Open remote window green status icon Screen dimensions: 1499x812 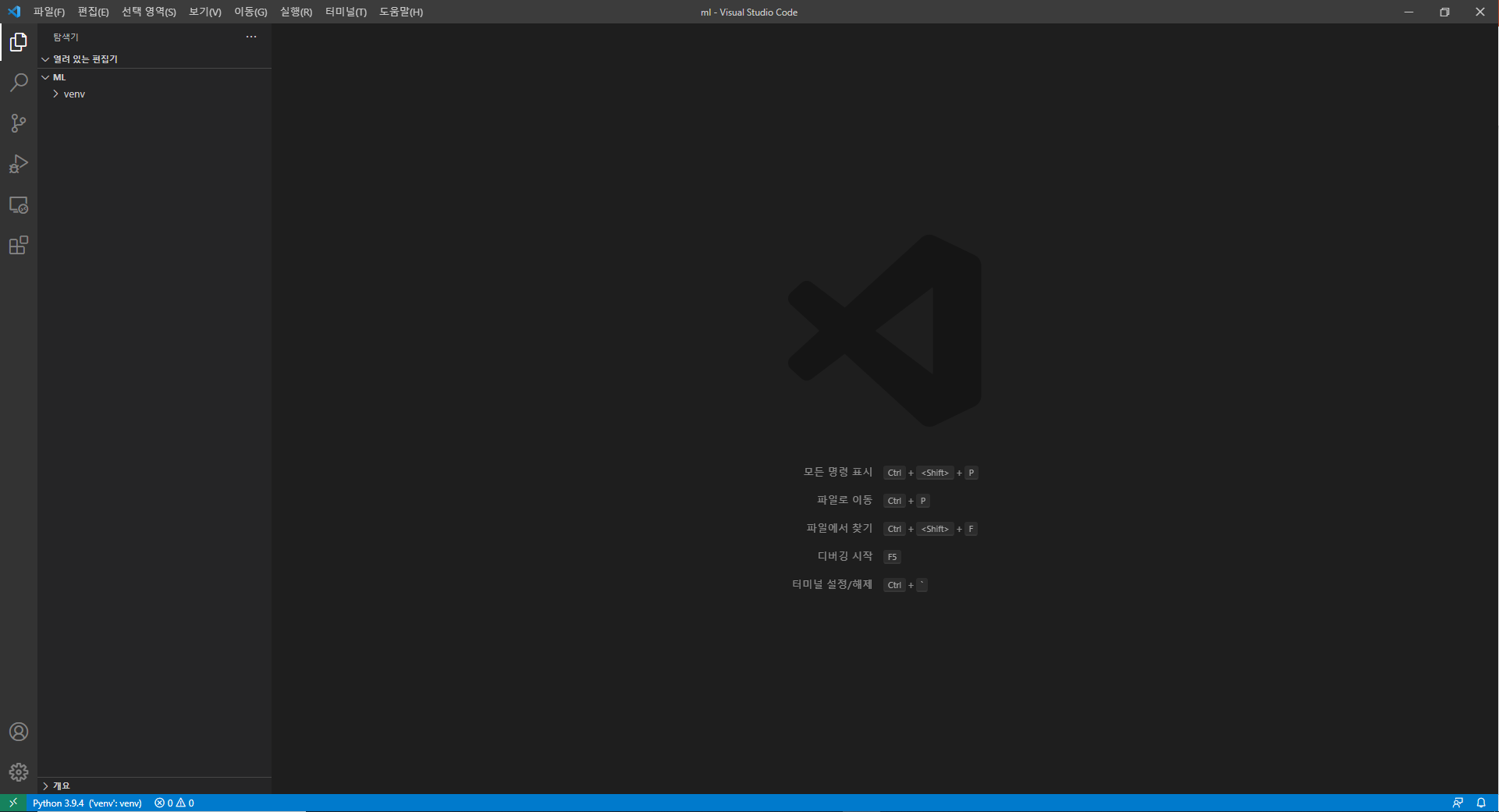click(13, 803)
